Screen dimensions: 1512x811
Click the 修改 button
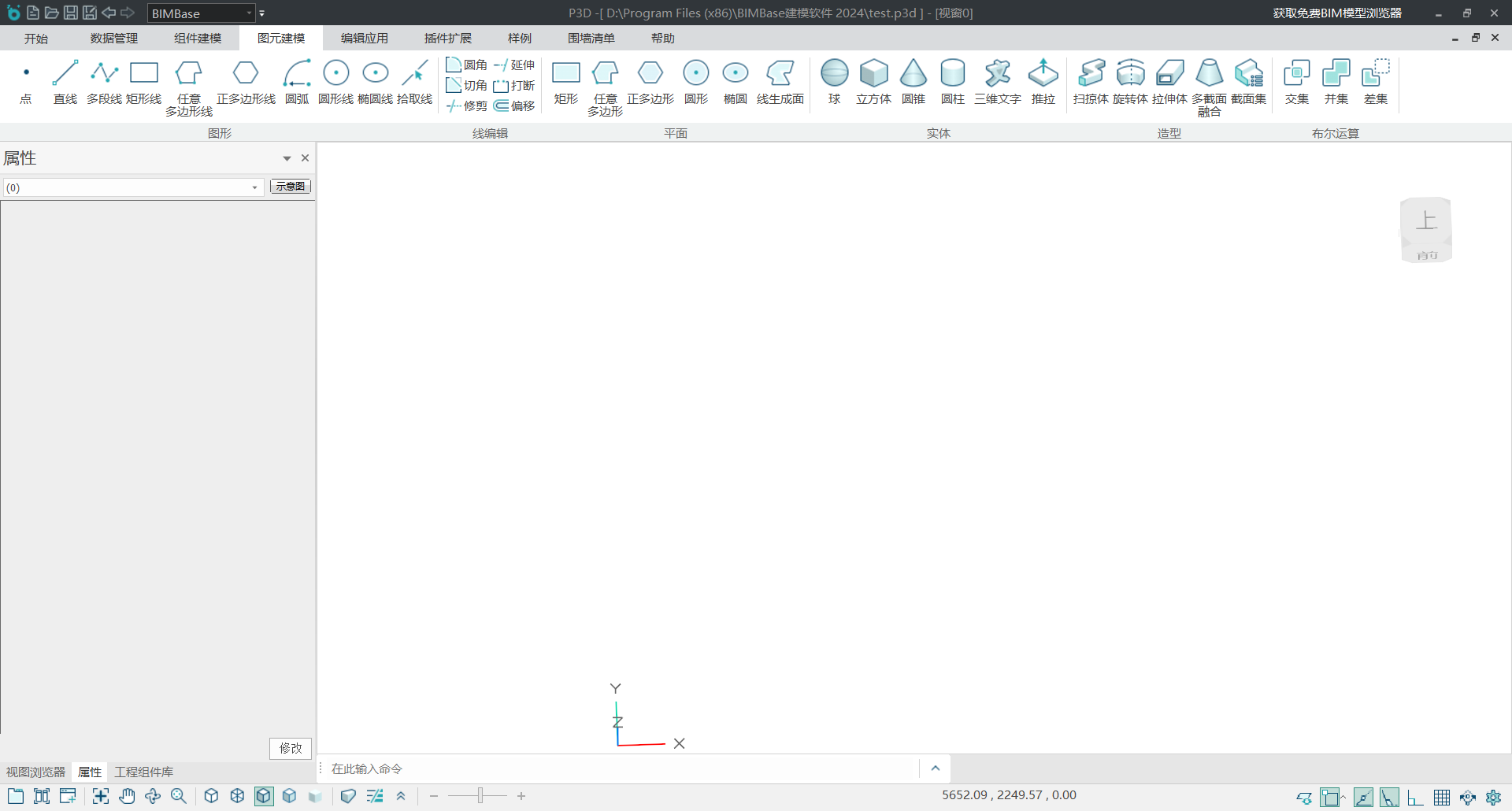coord(291,748)
